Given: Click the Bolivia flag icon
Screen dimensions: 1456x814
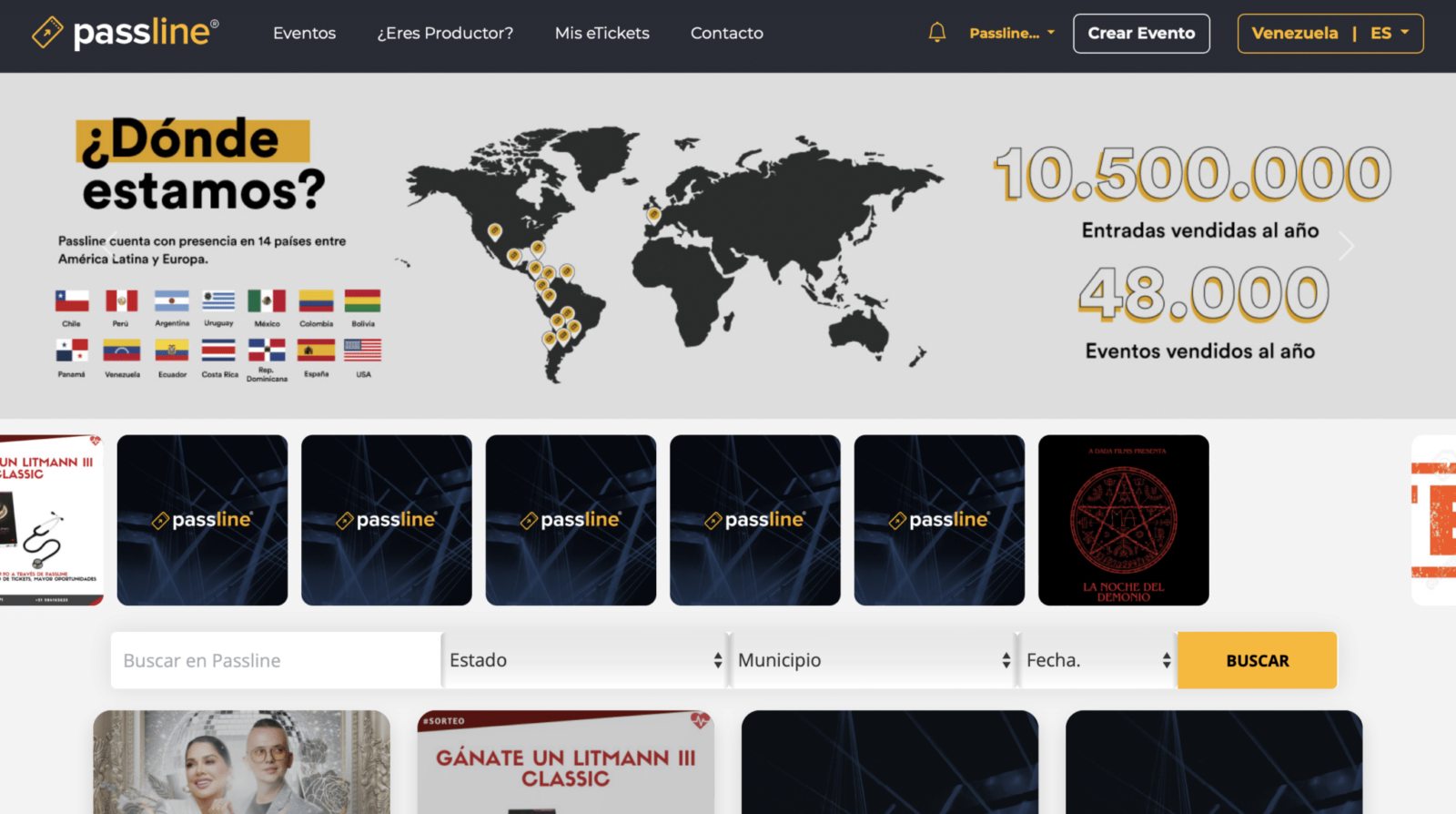Looking at the screenshot, I should (362, 300).
